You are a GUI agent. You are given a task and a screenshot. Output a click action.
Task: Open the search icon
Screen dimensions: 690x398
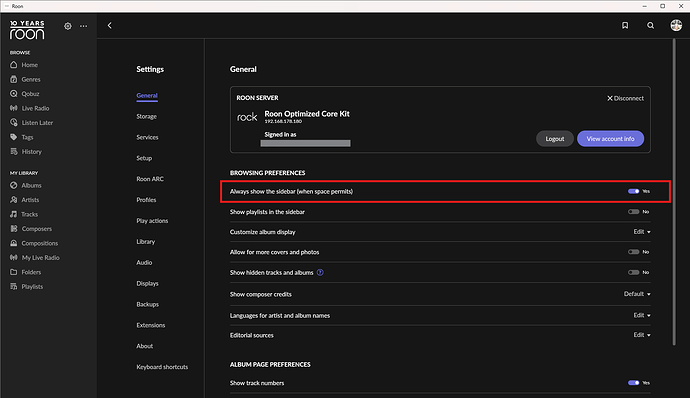pyautogui.click(x=650, y=26)
